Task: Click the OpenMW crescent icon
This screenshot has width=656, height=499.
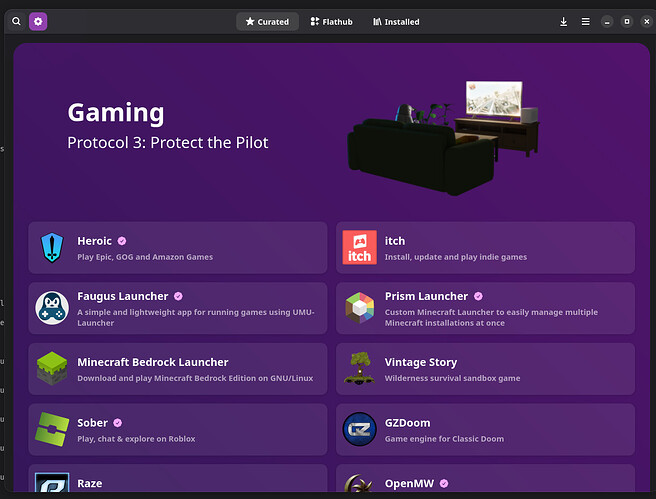Action: click(359, 483)
